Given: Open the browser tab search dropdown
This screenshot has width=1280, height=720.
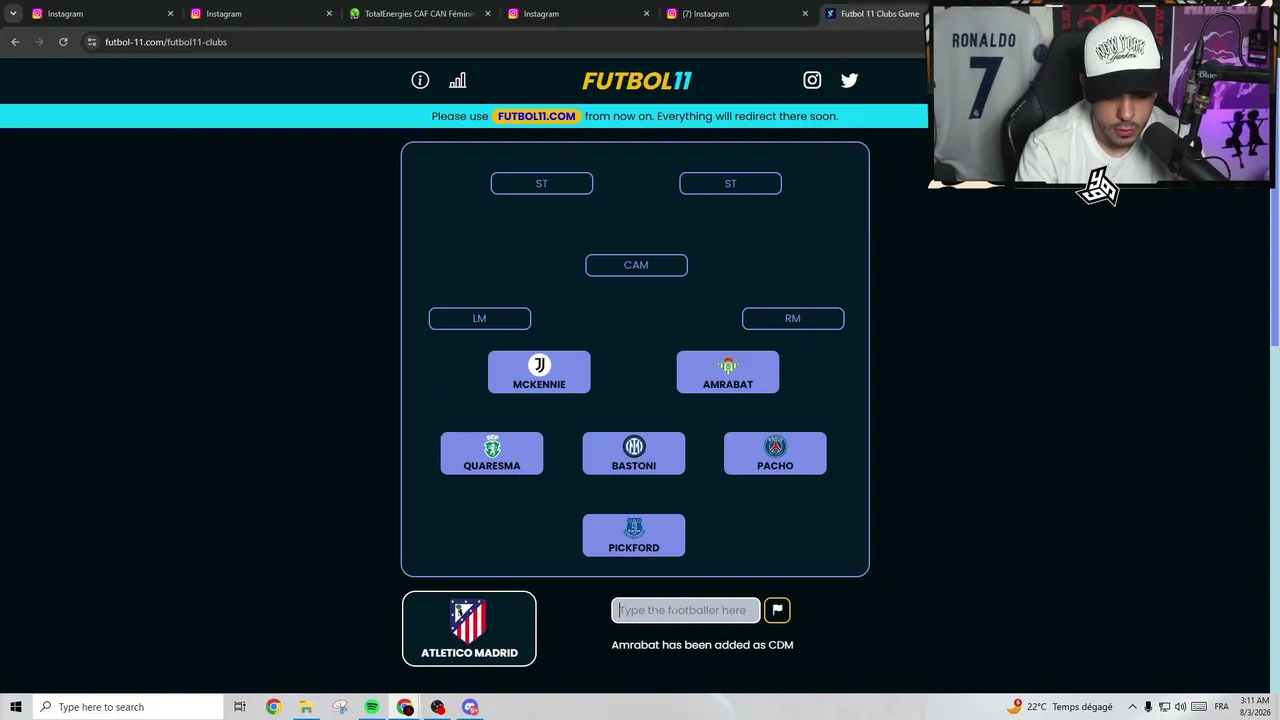Looking at the screenshot, I should point(13,14).
